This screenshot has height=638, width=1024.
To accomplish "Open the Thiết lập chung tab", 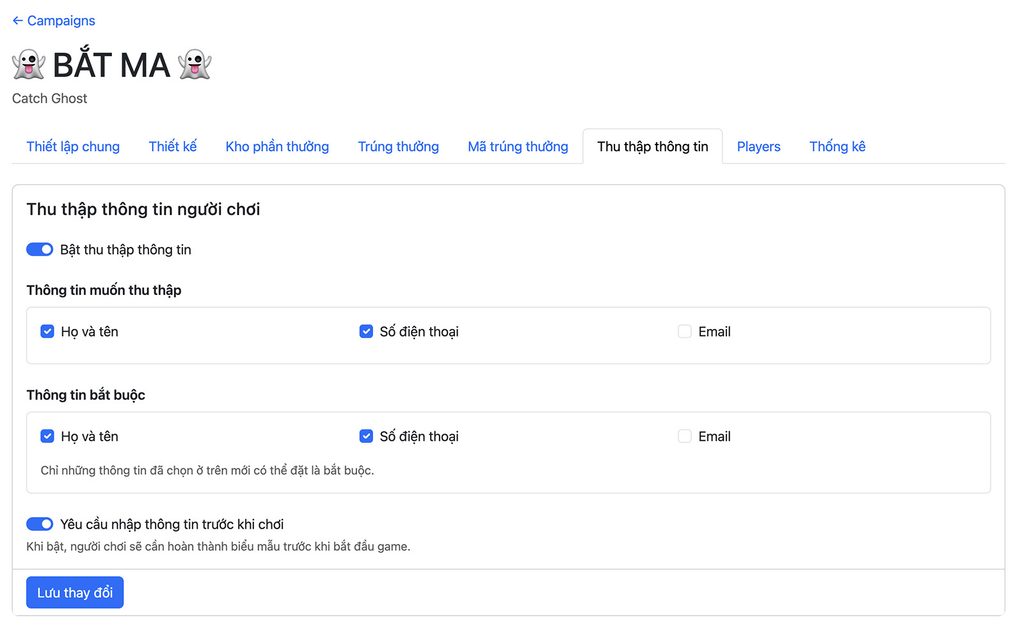I will (73, 146).
